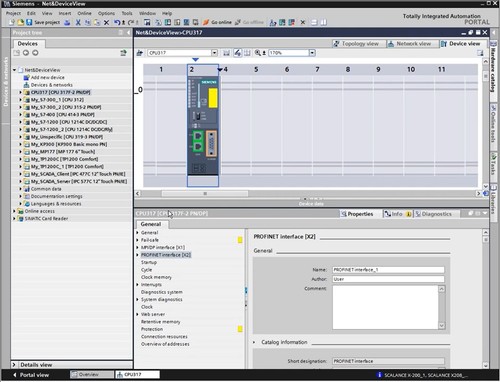Click the Open project folder icon

pos(21,22)
